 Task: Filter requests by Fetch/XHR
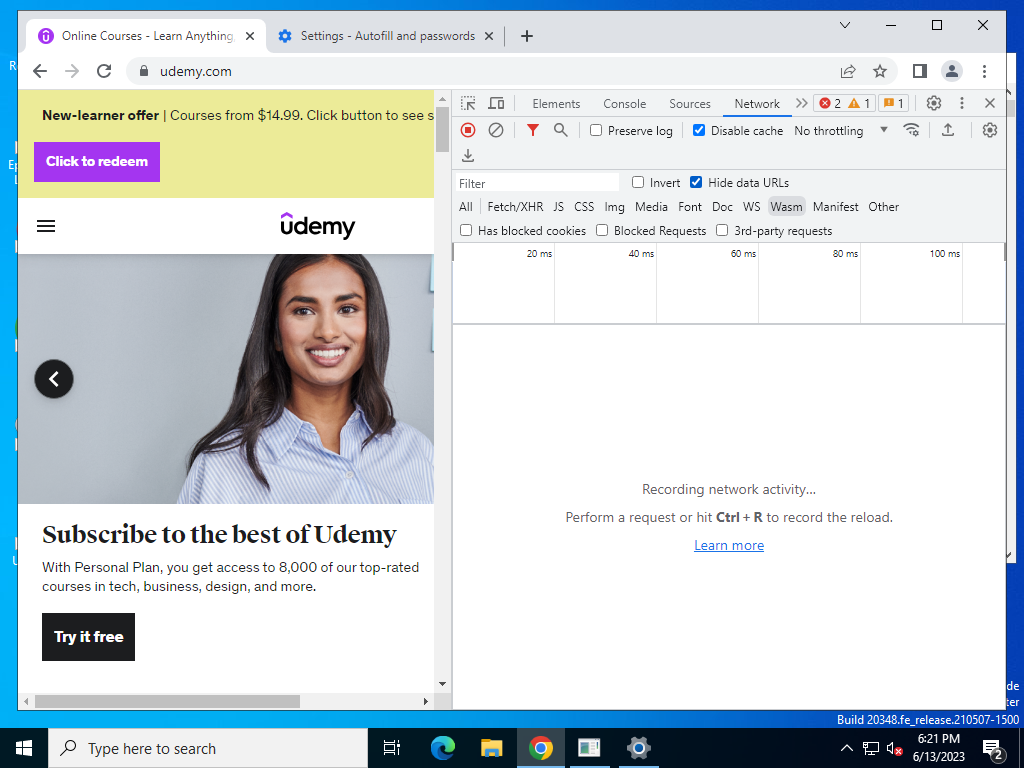coord(515,206)
